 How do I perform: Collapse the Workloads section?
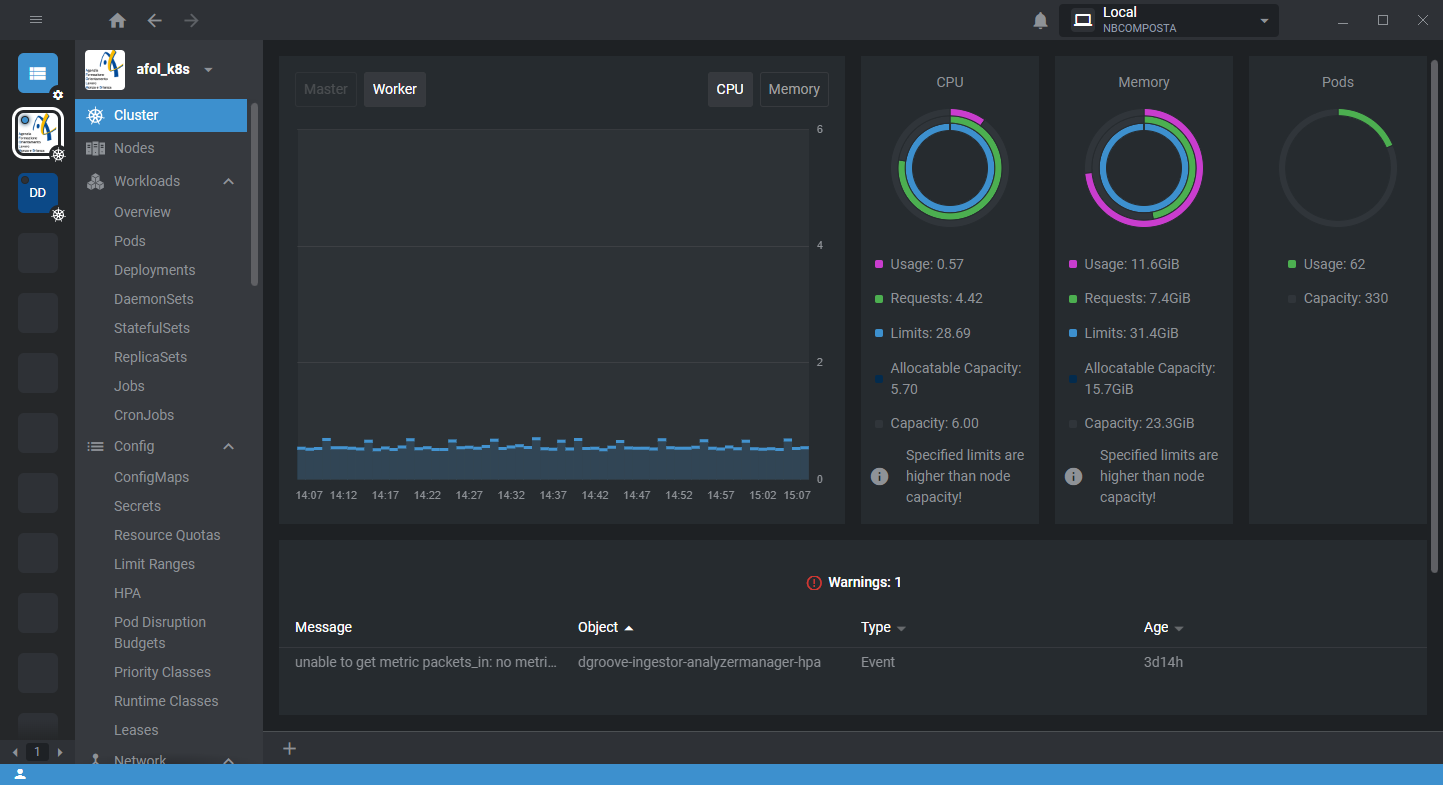(x=228, y=181)
